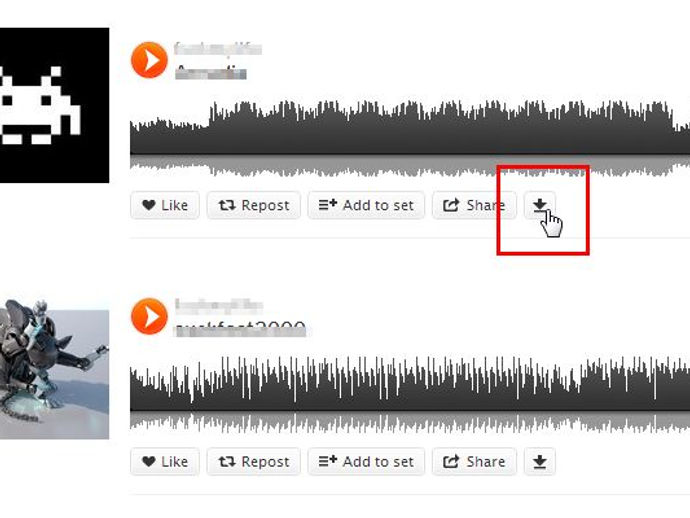Image resolution: width=690 pixels, height=518 pixels.
Task: Open the first track's blurred artist name link
Action: [218, 48]
